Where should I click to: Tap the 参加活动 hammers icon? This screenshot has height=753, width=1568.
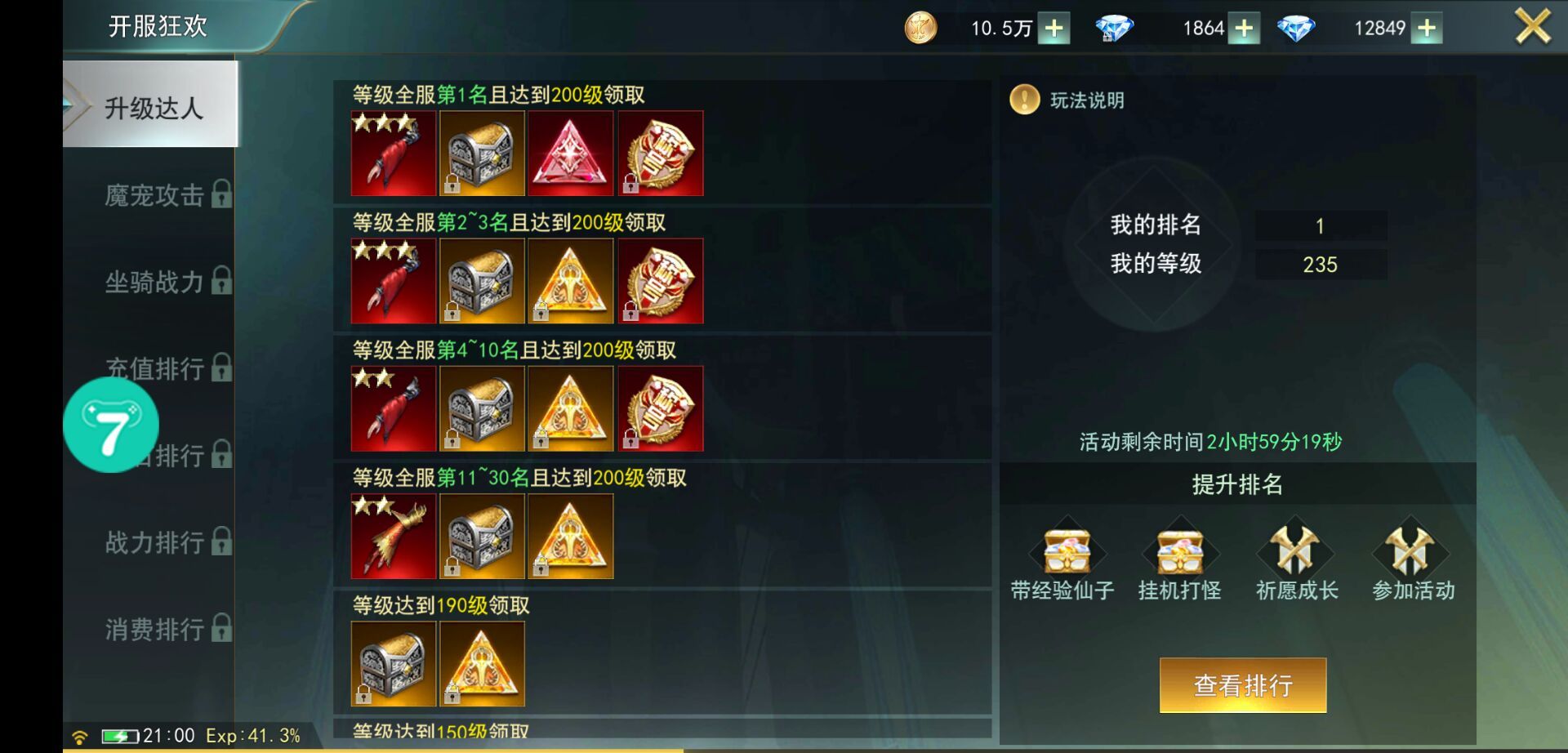[x=1411, y=548]
